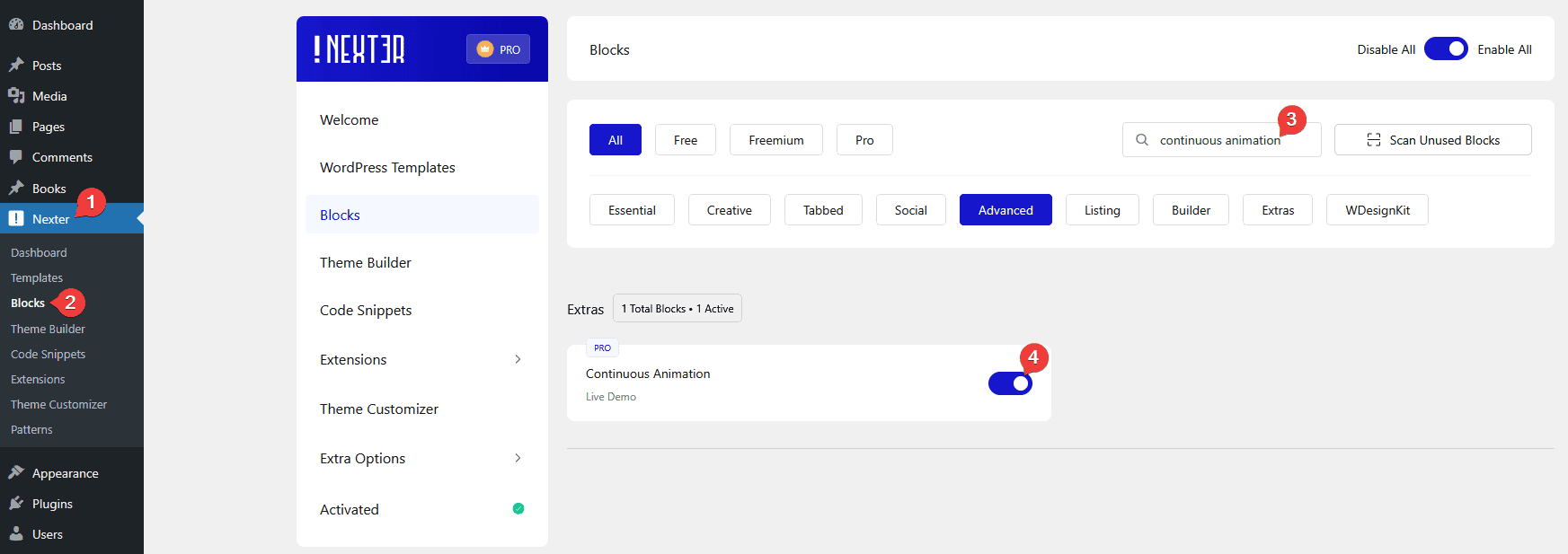Click the '1 Total Blocks • 1 Active' badge
Screen dimensions: 1568x554
pyautogui.click(x=678, y=308)
